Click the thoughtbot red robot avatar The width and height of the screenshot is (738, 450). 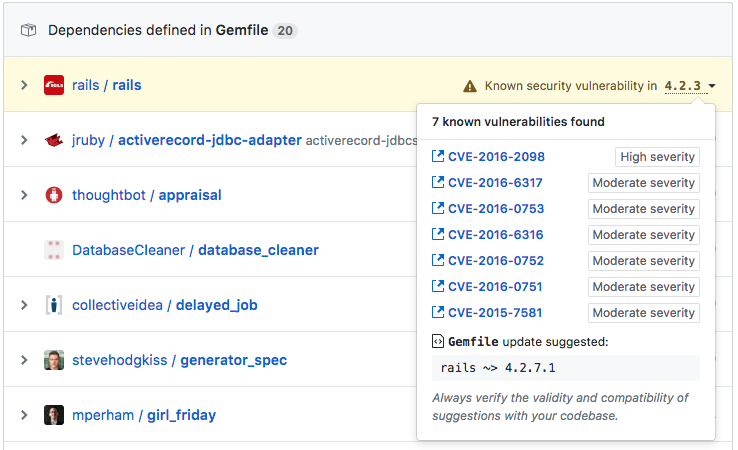(x=54, y=195)
